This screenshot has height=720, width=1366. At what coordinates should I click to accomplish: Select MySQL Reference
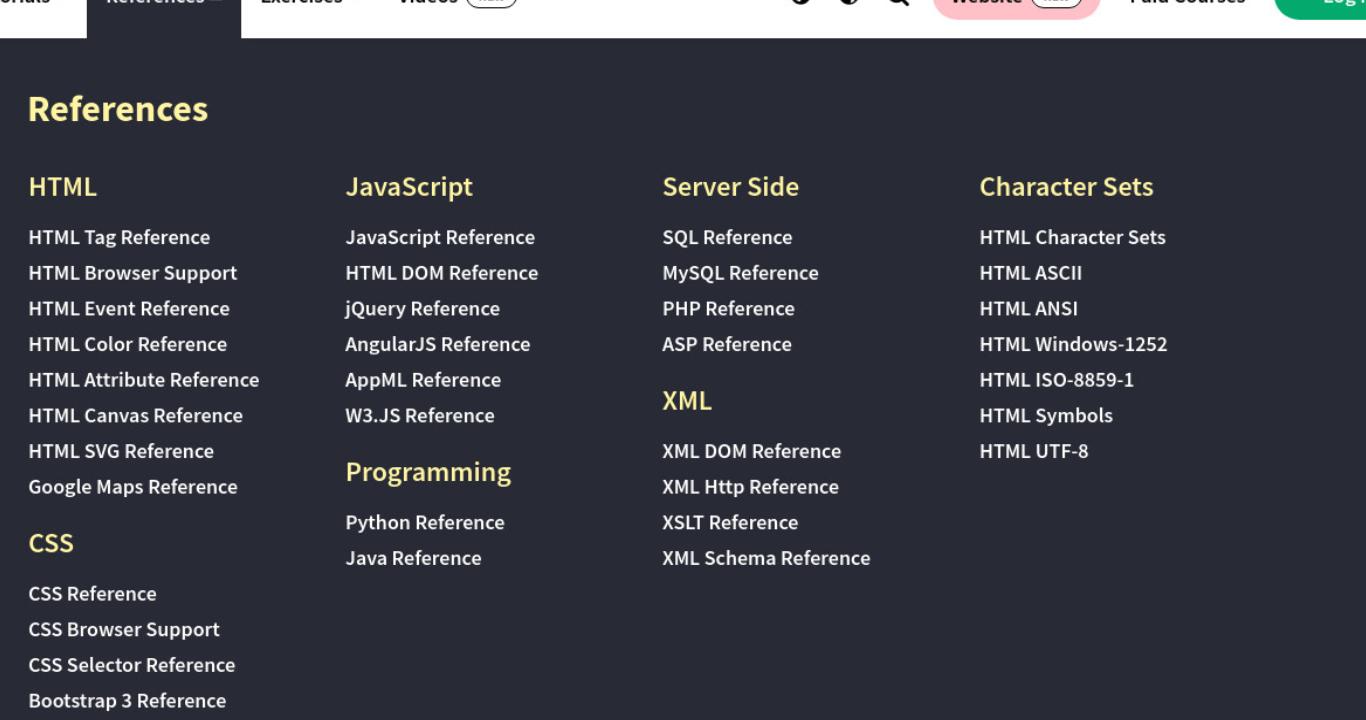[x=740, y=273]
